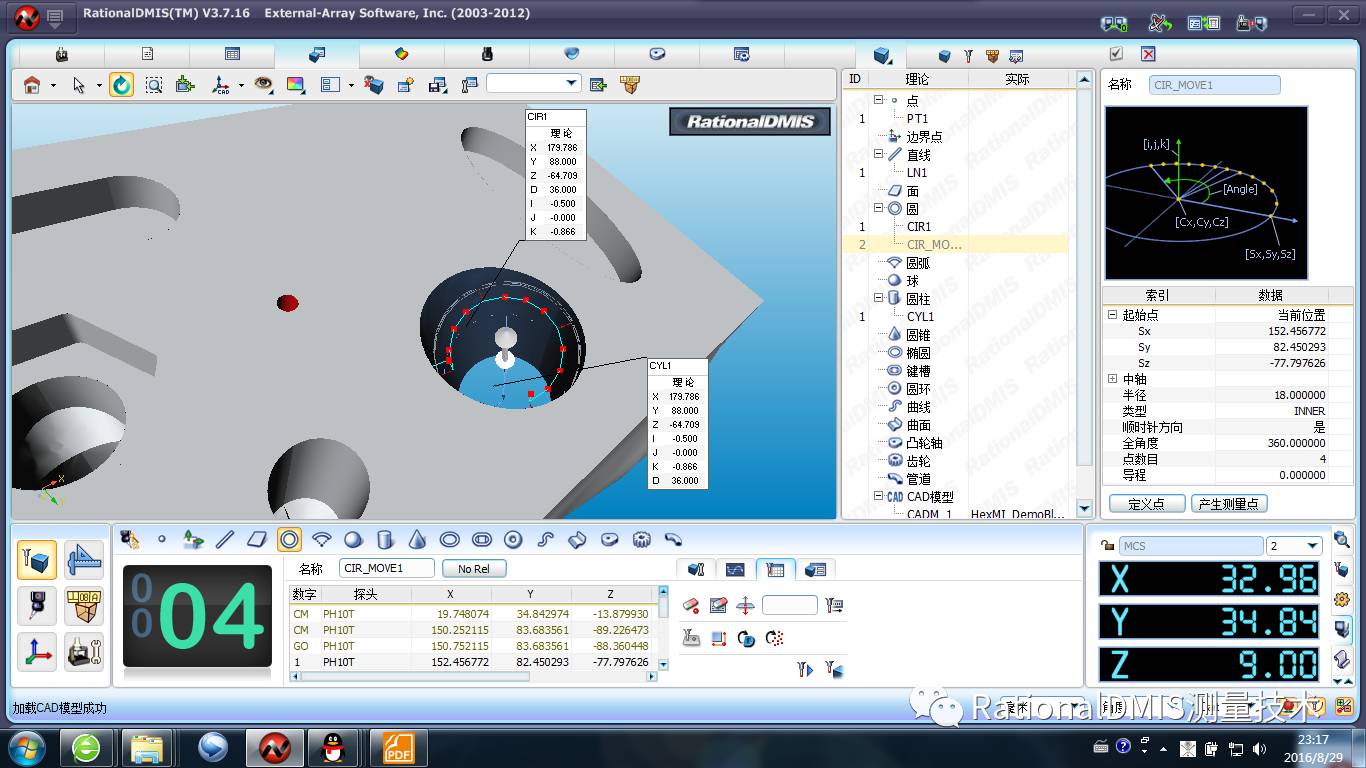This screenshot has width=1366, height=768.
Task: Select the Ellipse feature tool icon
Action: [x=449, y=540]
